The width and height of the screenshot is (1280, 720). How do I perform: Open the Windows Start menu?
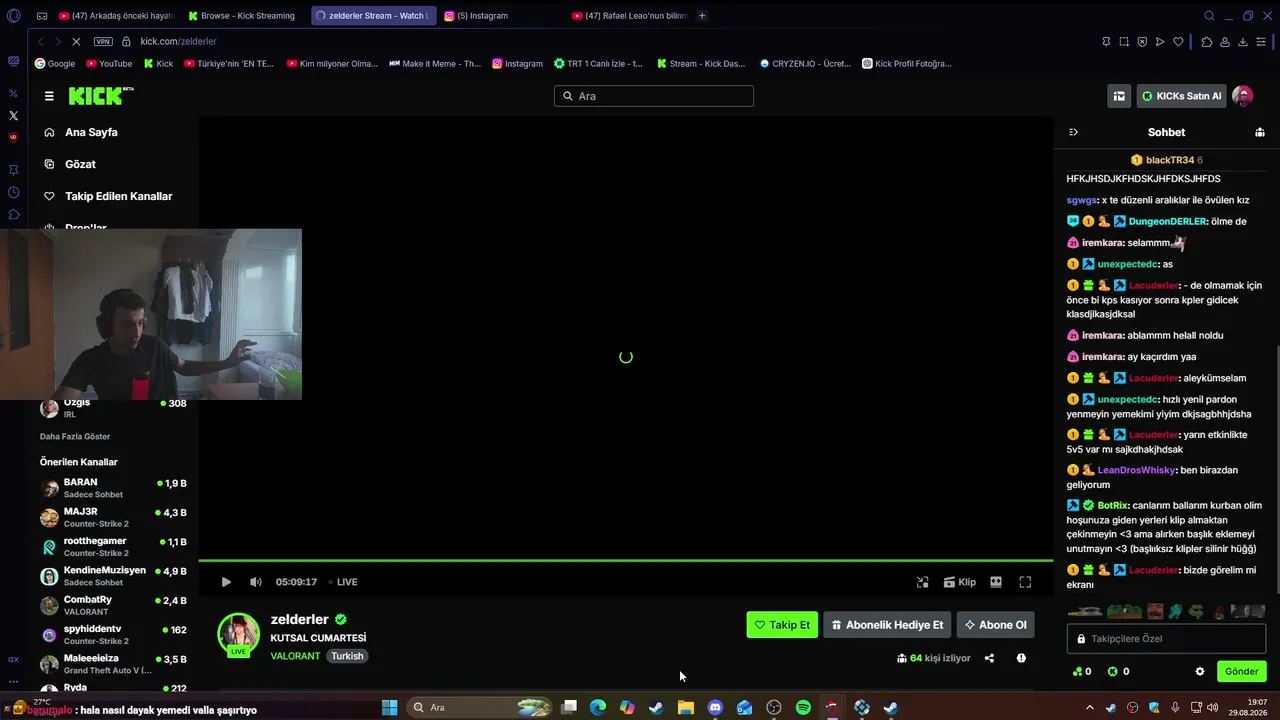pyautogui.click(x=390, y=708)
